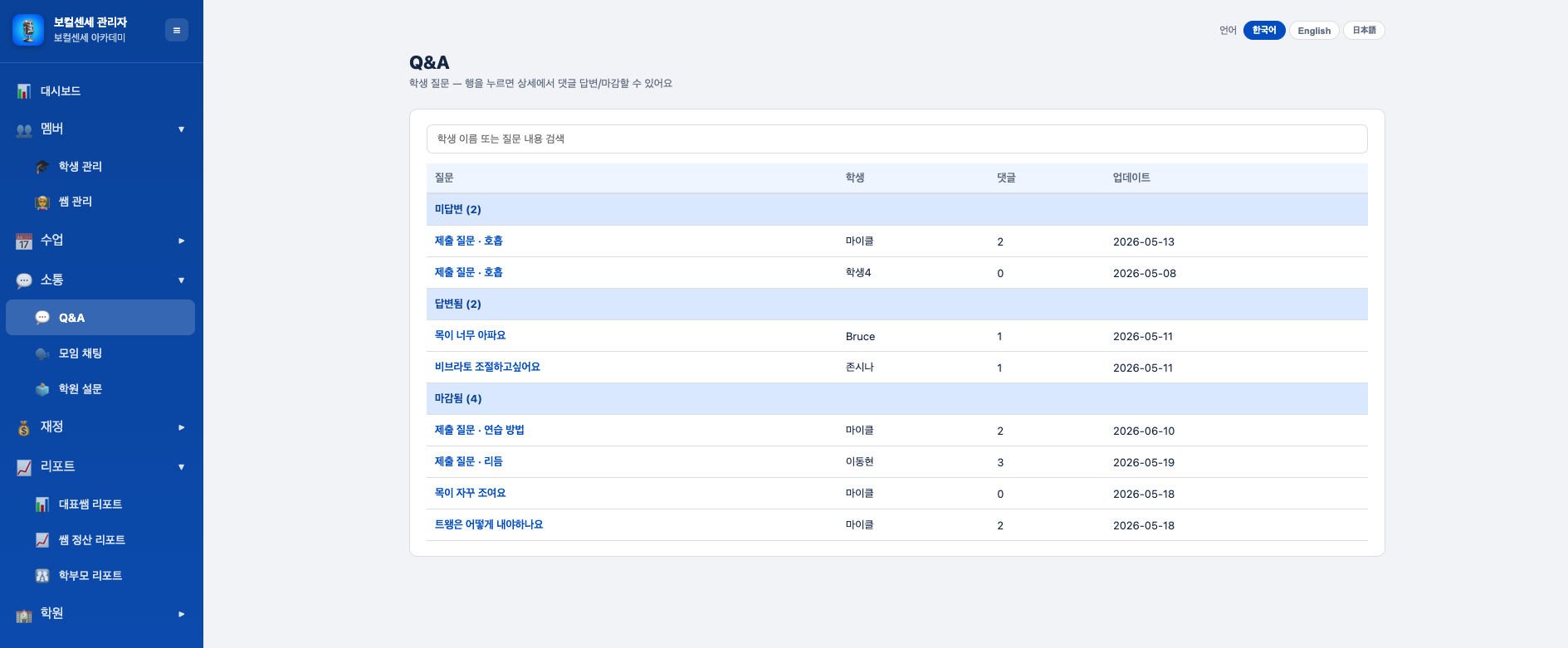
Task: Click the group chat icon
Action: [x=42, y=353]
